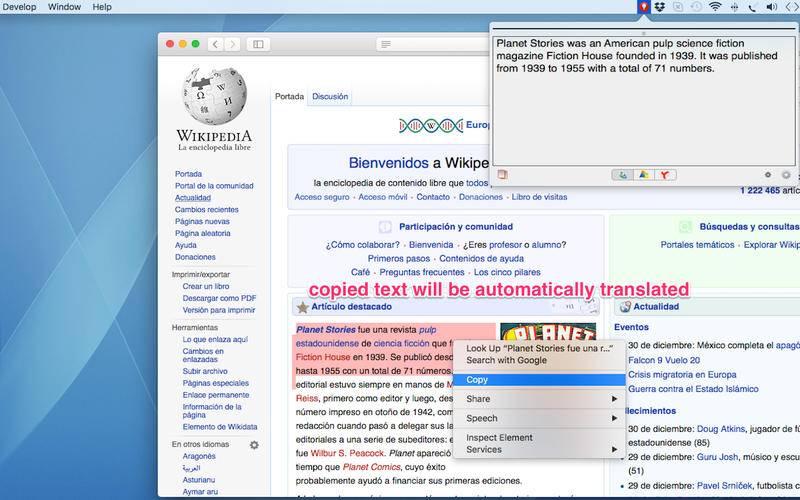This screenshot has width=800, height=500.
Task: Expand the Share submenu arrow
Action: point(614,399)
